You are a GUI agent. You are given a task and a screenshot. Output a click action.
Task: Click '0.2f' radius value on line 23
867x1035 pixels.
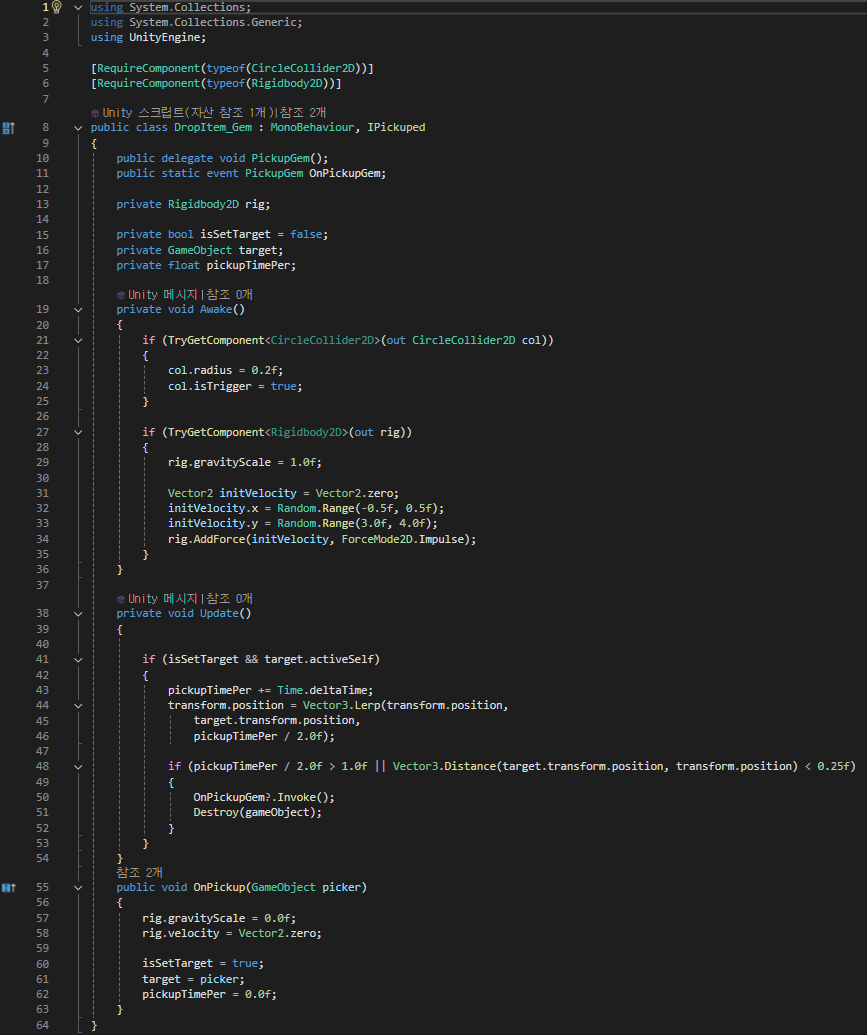coord(264,371)
